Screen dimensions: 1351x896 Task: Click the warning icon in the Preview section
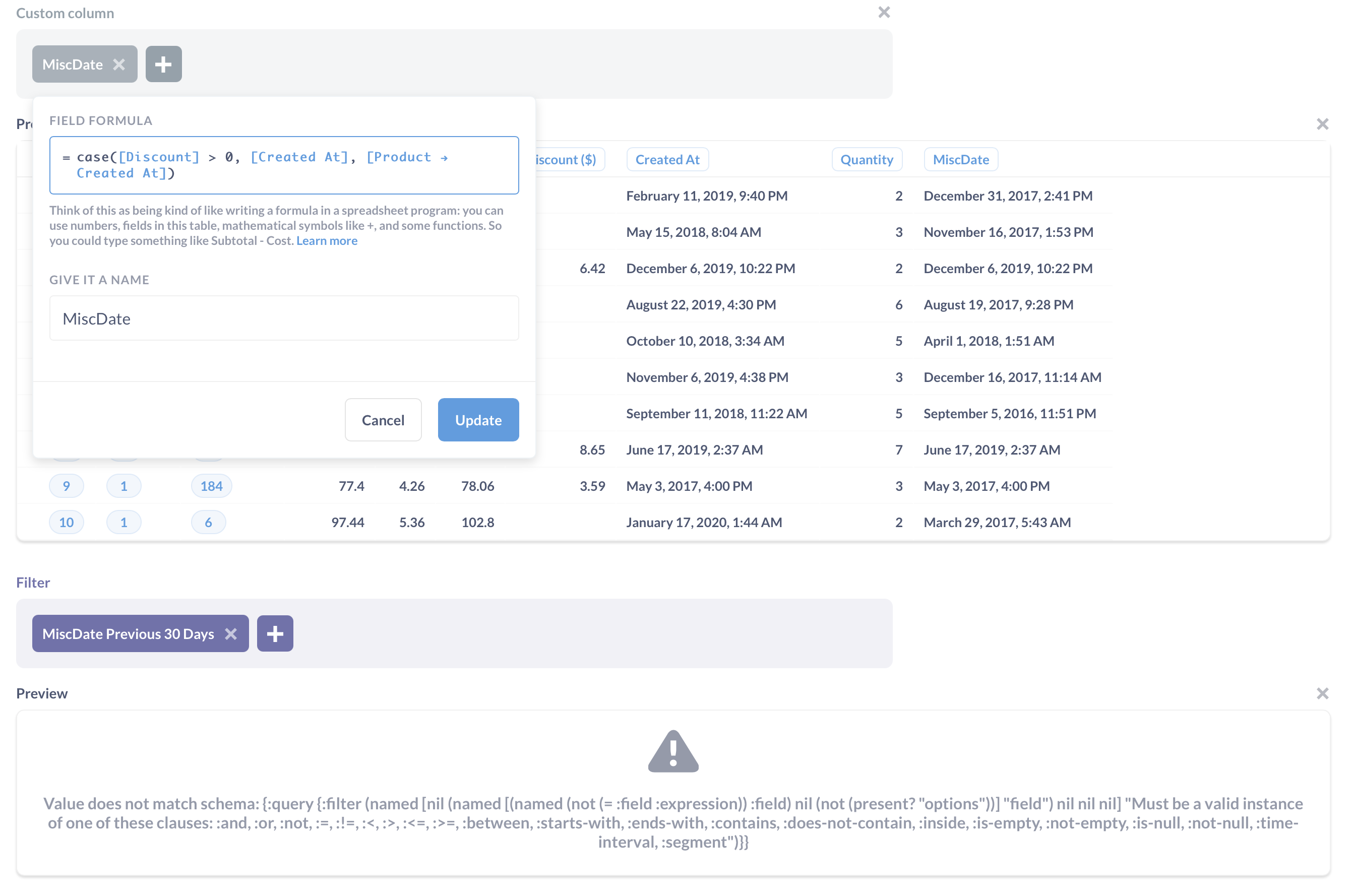[x=674, y=750]
